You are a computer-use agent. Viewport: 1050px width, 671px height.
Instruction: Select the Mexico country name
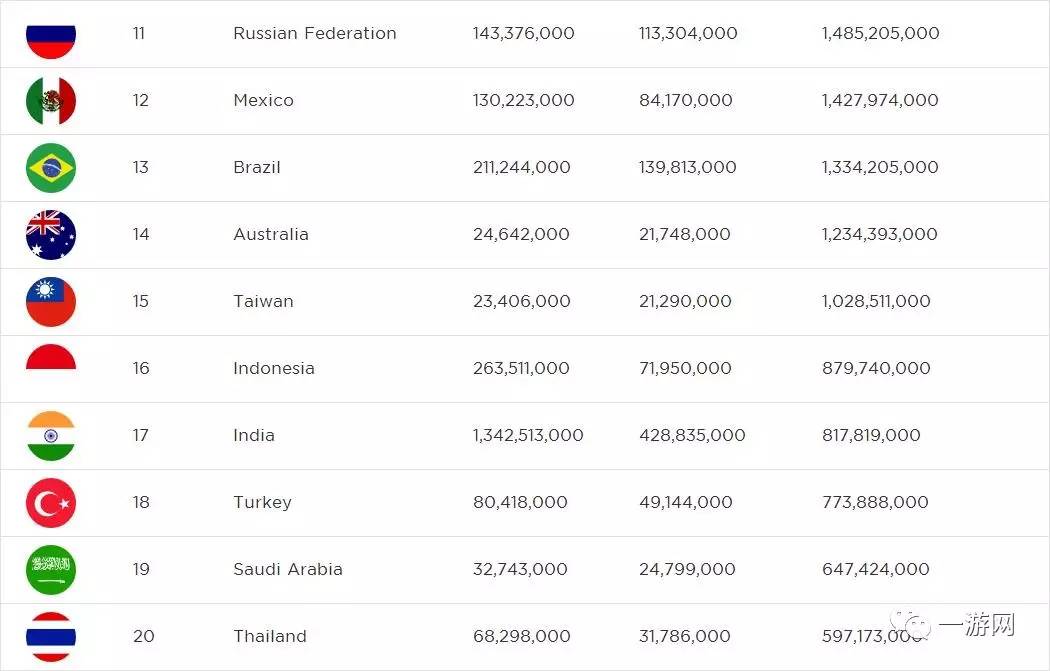coord(263,100)
